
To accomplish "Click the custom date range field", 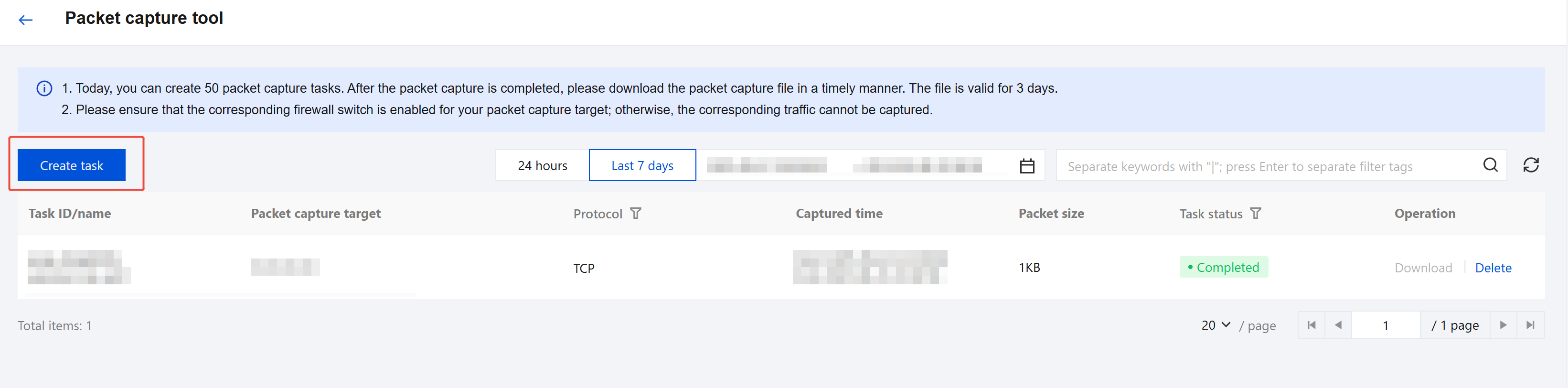I will (870, 166).
